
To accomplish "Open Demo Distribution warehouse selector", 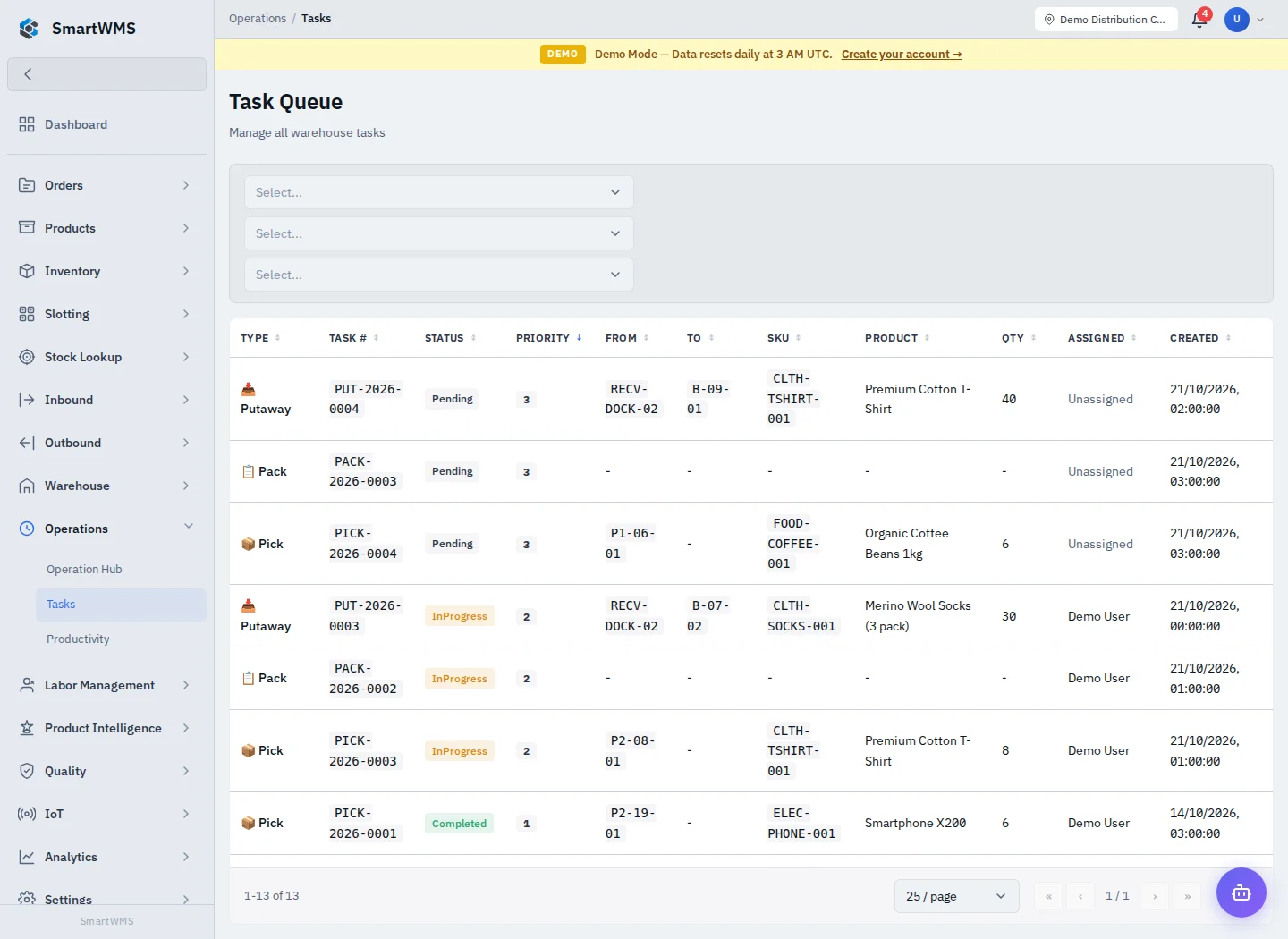I will (1106, 19).
